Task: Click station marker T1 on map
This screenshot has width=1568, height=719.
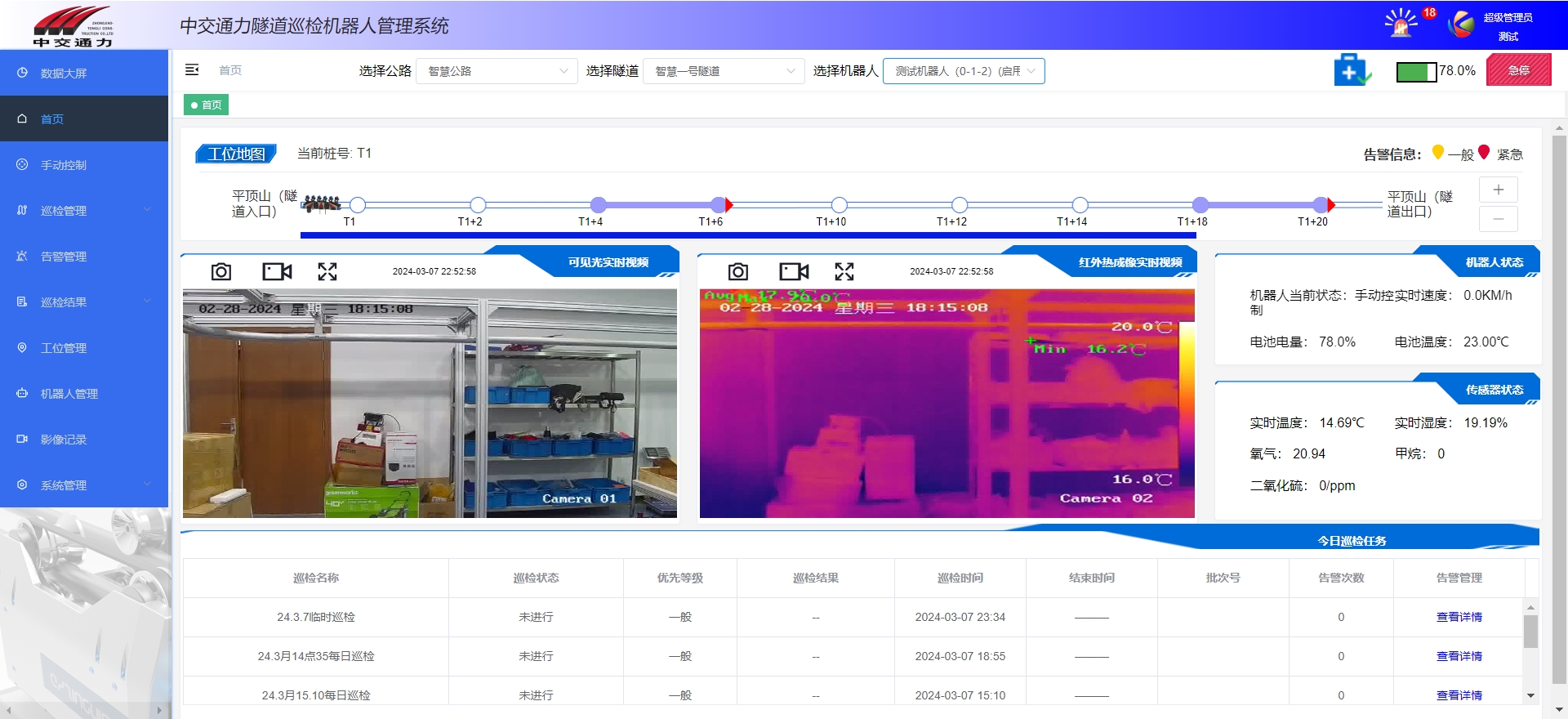Action: pyautogui.click(x=358, y=204)
